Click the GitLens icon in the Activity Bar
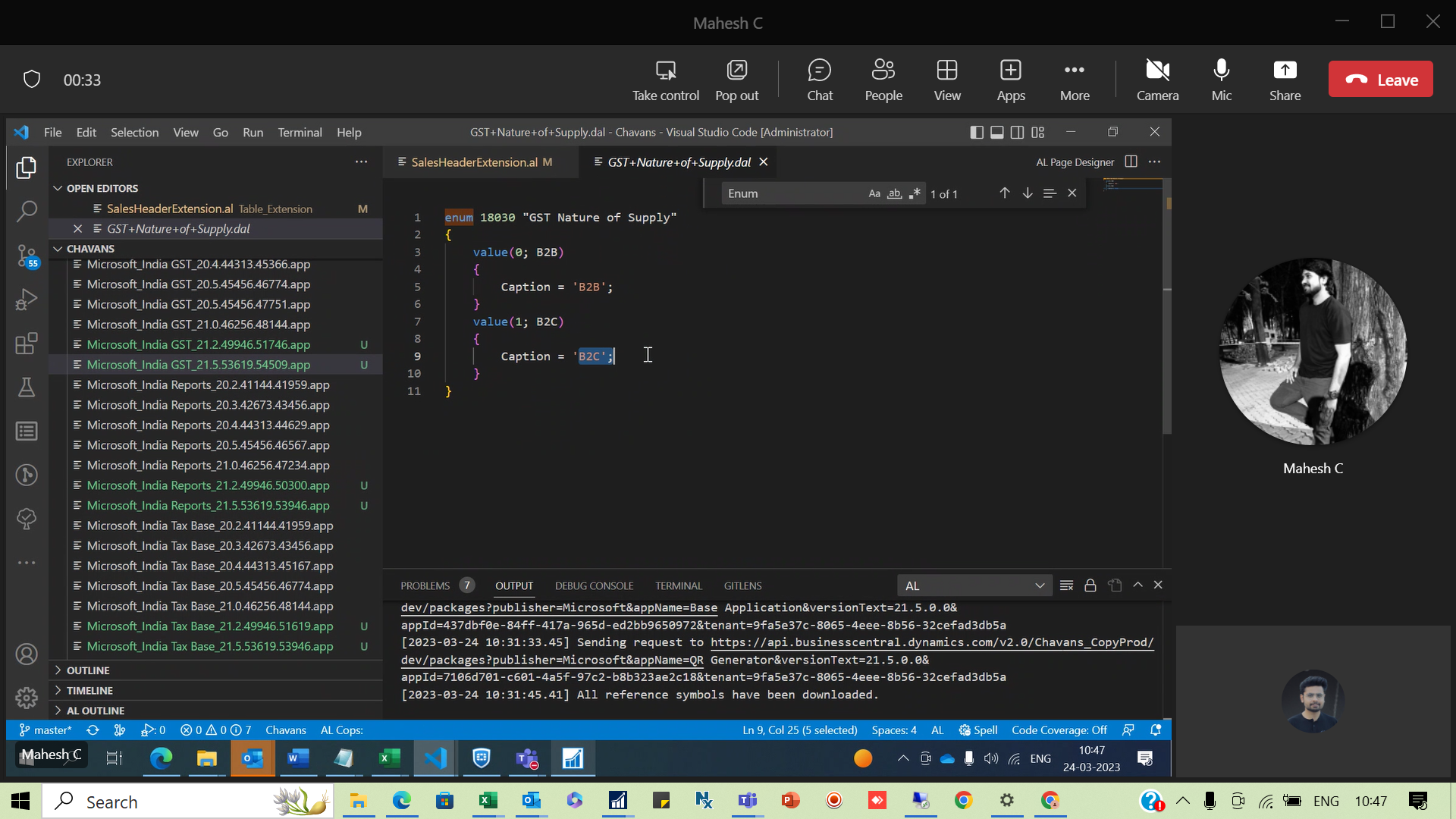The image size is (1456, 819). [27, 475]
